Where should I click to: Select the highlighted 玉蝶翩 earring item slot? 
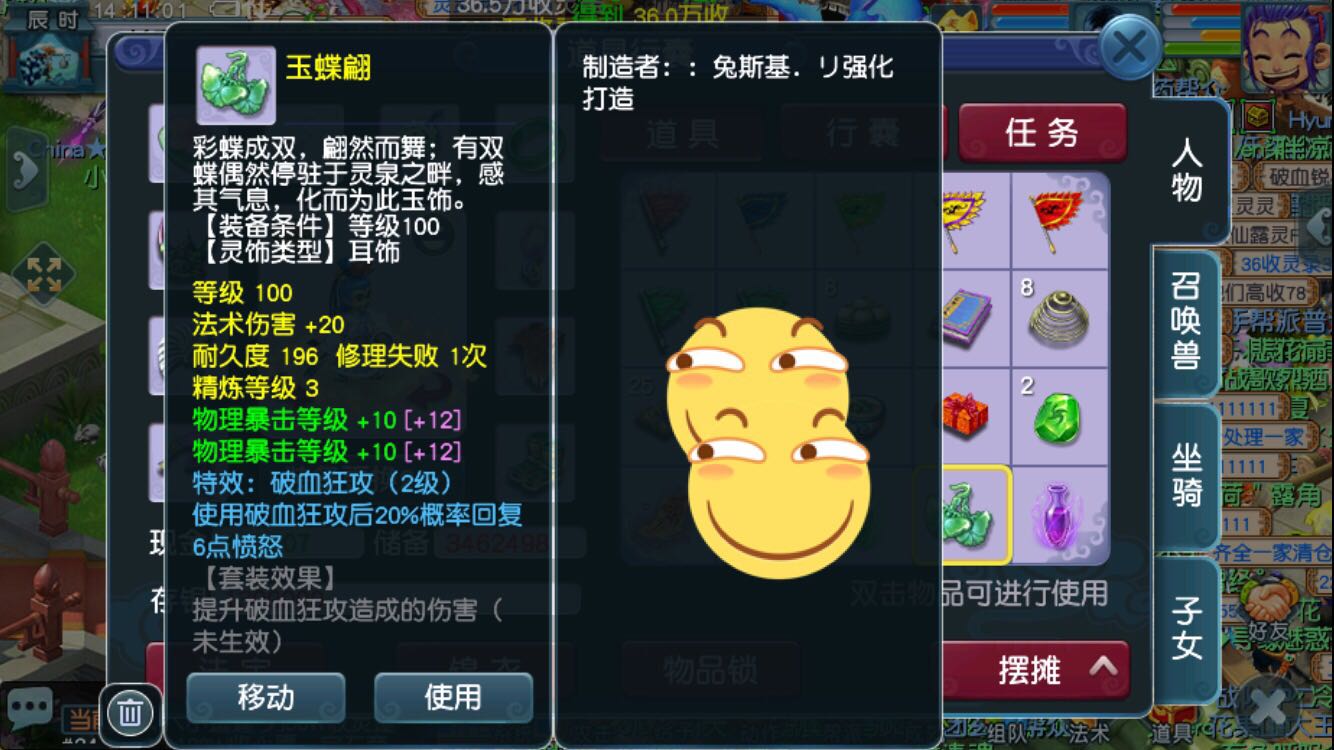pyautogui.click(x=963, y=515)
